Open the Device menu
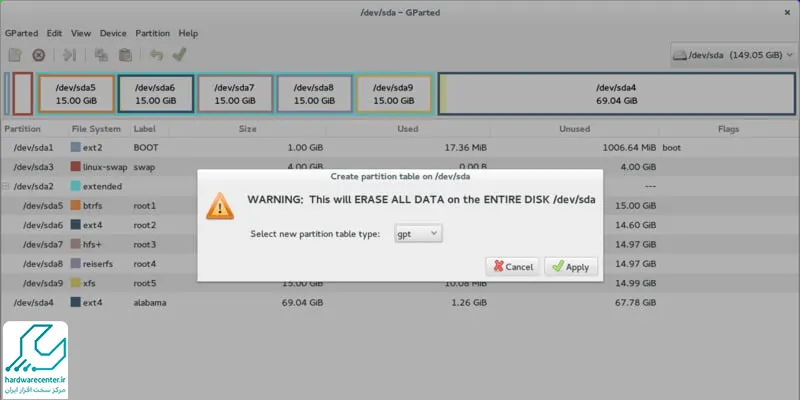The image size is (800, 400). (113, 33)
